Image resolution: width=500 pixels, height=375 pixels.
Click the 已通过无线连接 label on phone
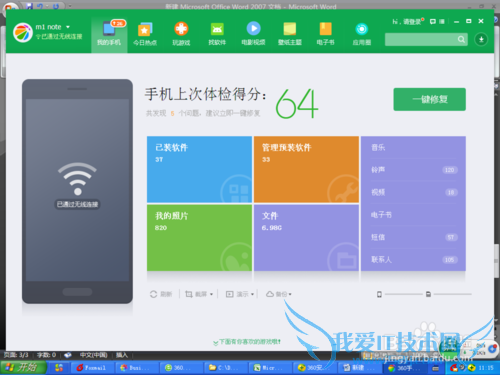tap(77, 204)
